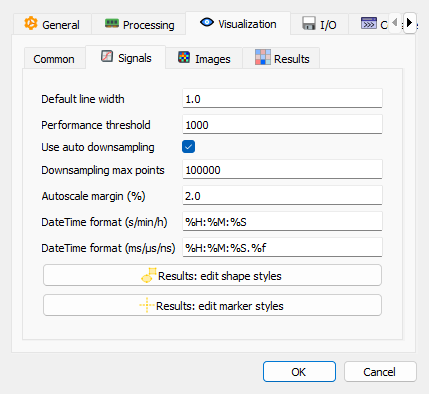Click the Results grid icon
The height and width of the screenshot is (394, 429).
pos(263,57)
